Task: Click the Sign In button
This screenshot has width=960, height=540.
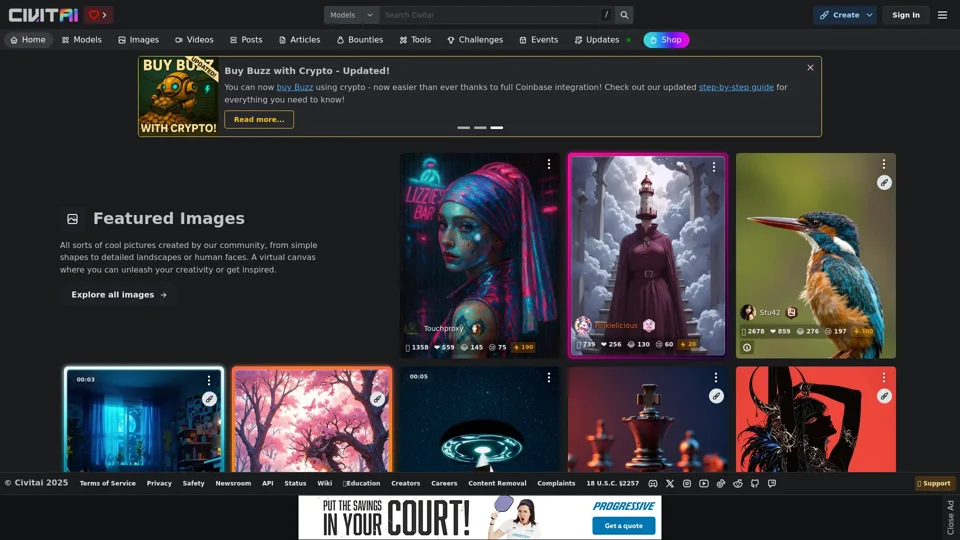Action: 906,15
